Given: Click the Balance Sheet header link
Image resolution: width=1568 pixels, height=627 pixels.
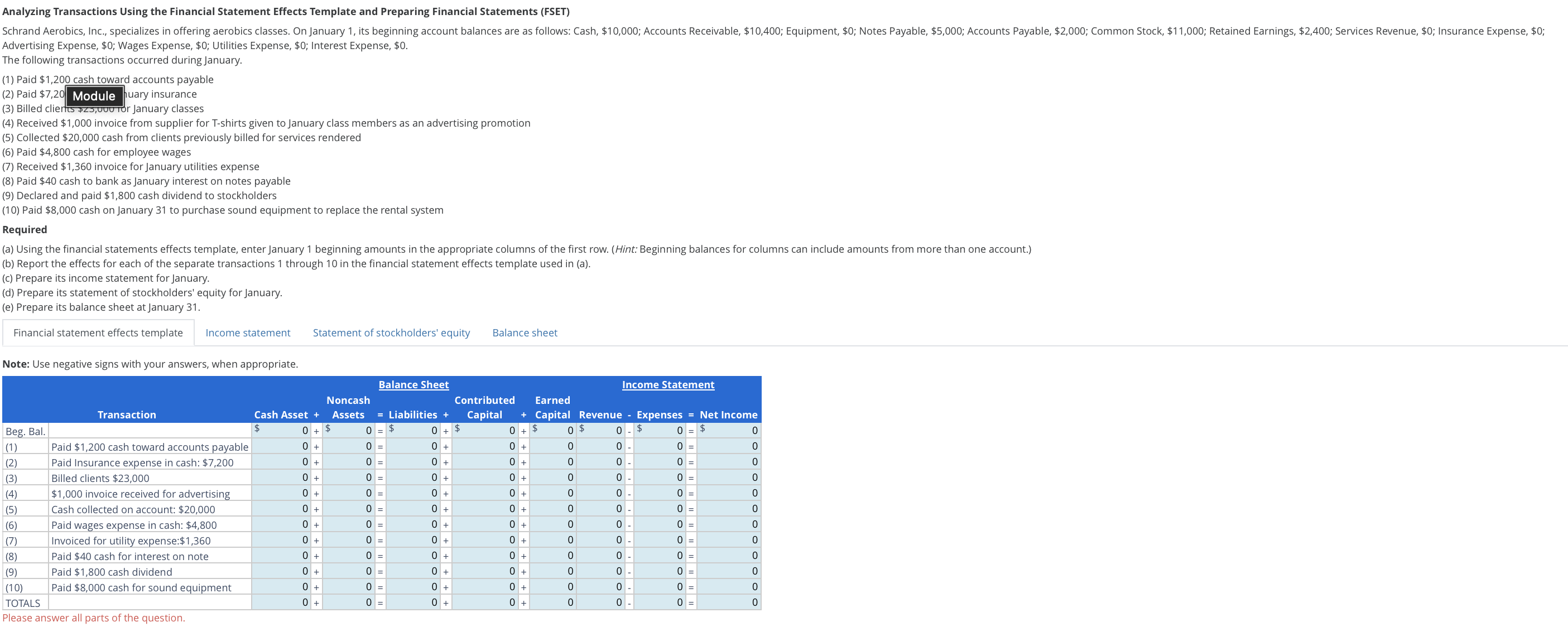Looking at the screenshot, I should [x=413, y=384].
